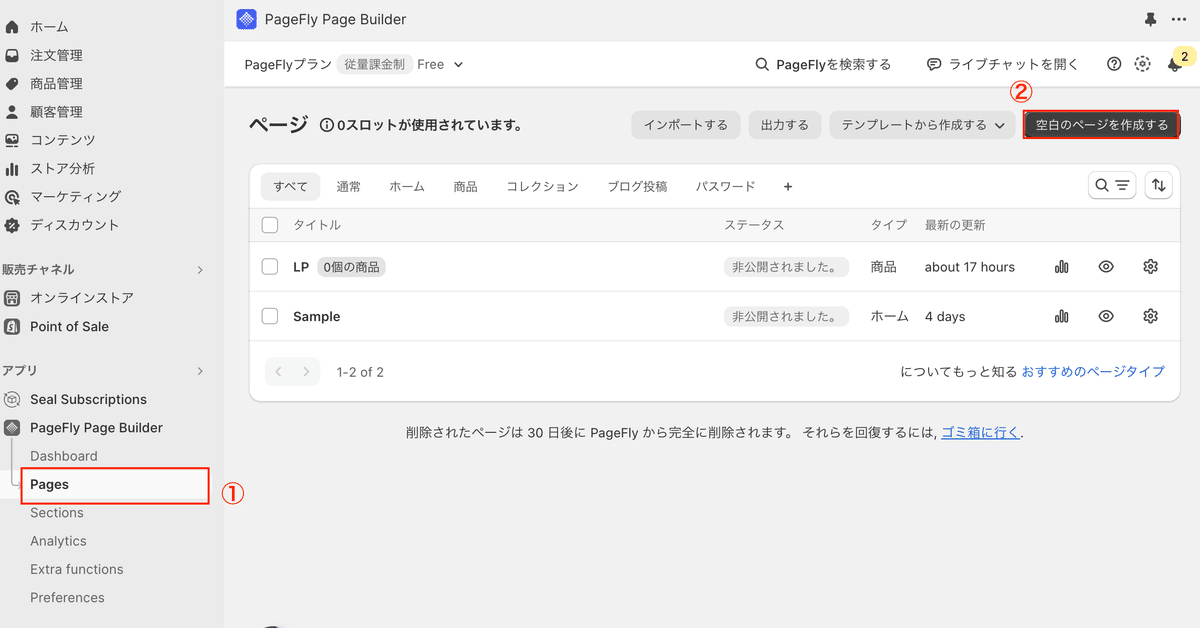The height and width of the screenshot is (628, 1200).
Task: Follow the ゴミ箱に行く link
Action: pyautogui.click(x=981, y=433)
